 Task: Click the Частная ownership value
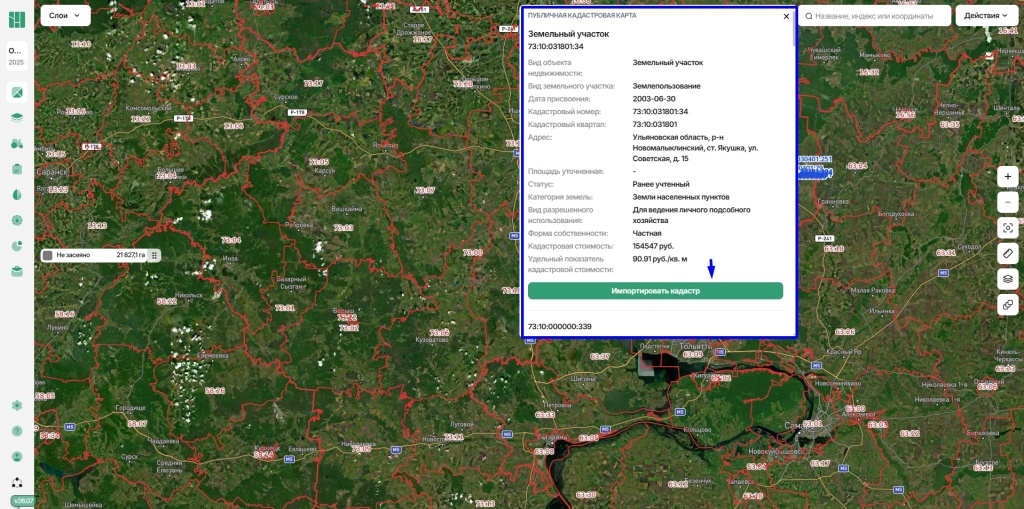click(x=647, y=233)
